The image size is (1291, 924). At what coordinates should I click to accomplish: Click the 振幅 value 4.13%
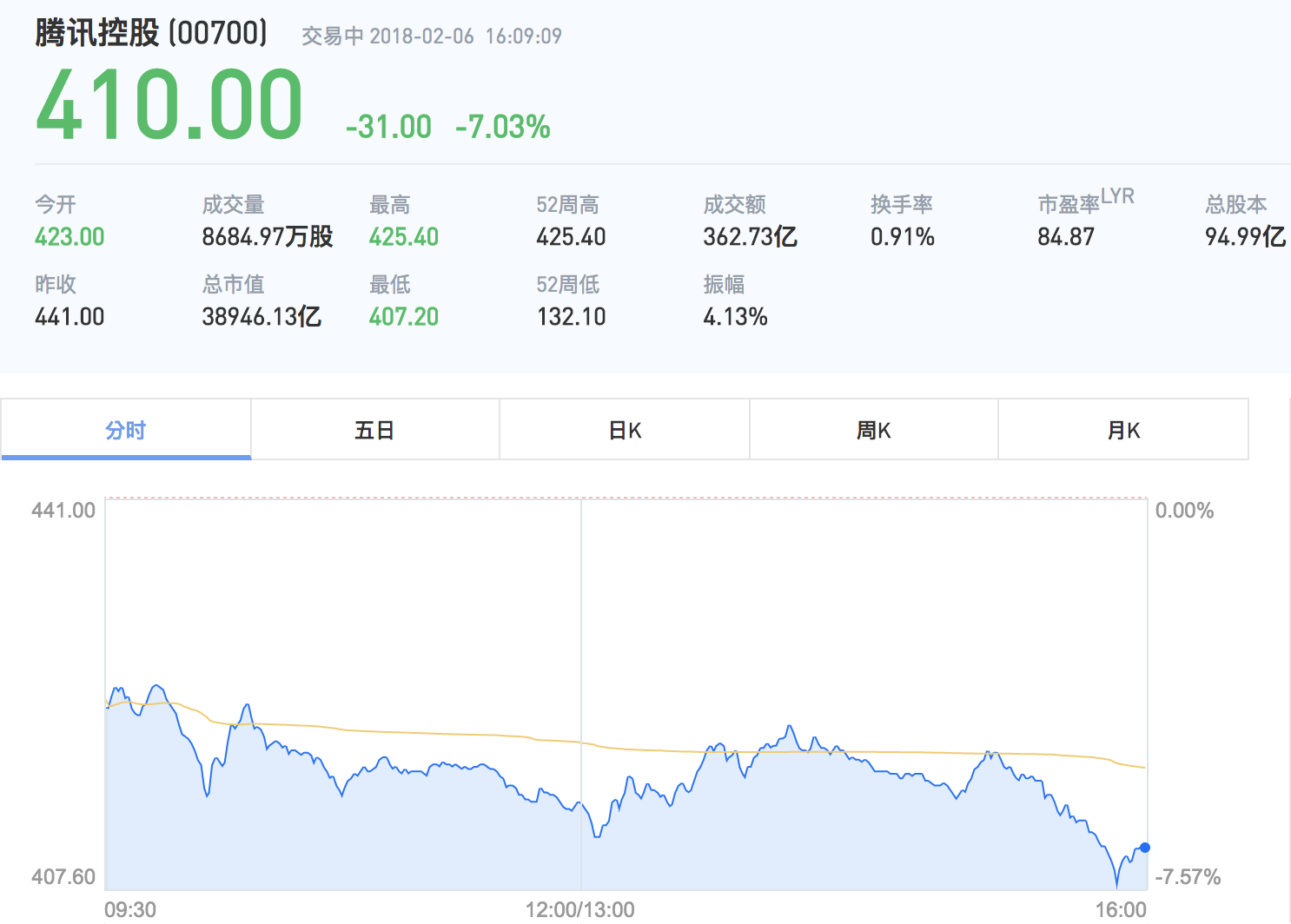(x=735, y=317)
